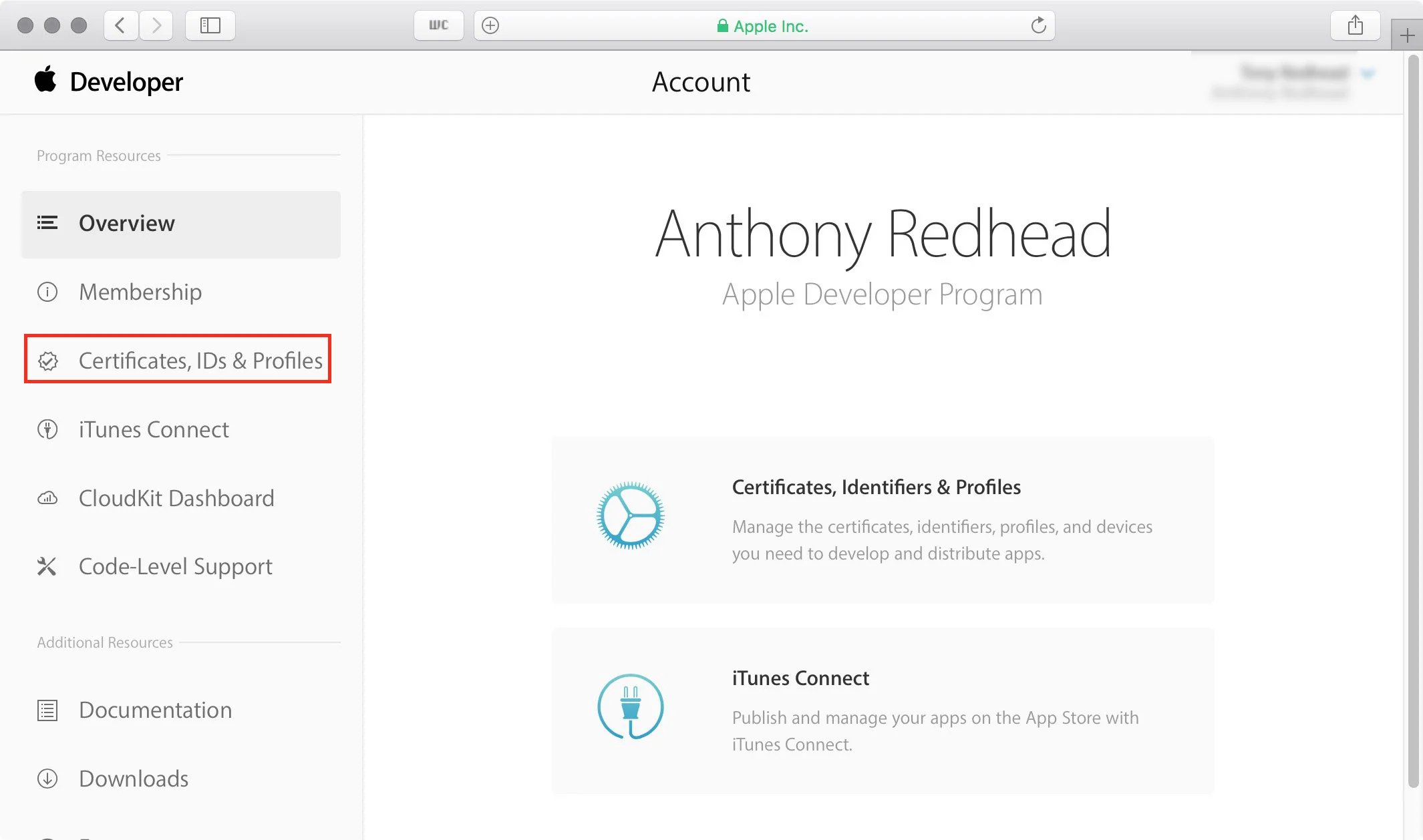Click the teal gear certificates icon
Viewport: 1423px width, 840px height.
click(x=630, y=515)
